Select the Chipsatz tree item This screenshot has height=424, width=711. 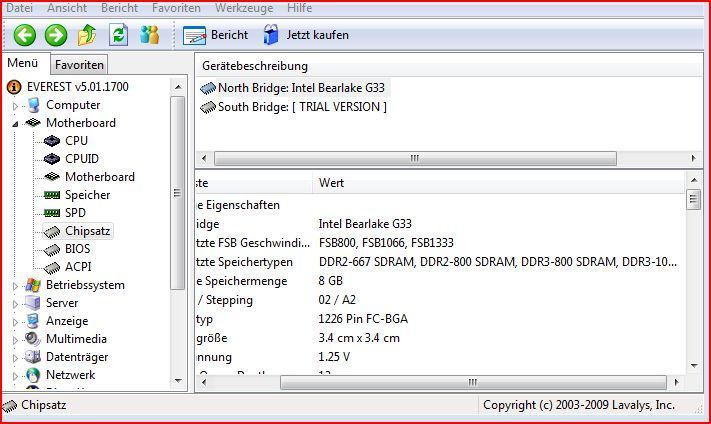[88, 231]
